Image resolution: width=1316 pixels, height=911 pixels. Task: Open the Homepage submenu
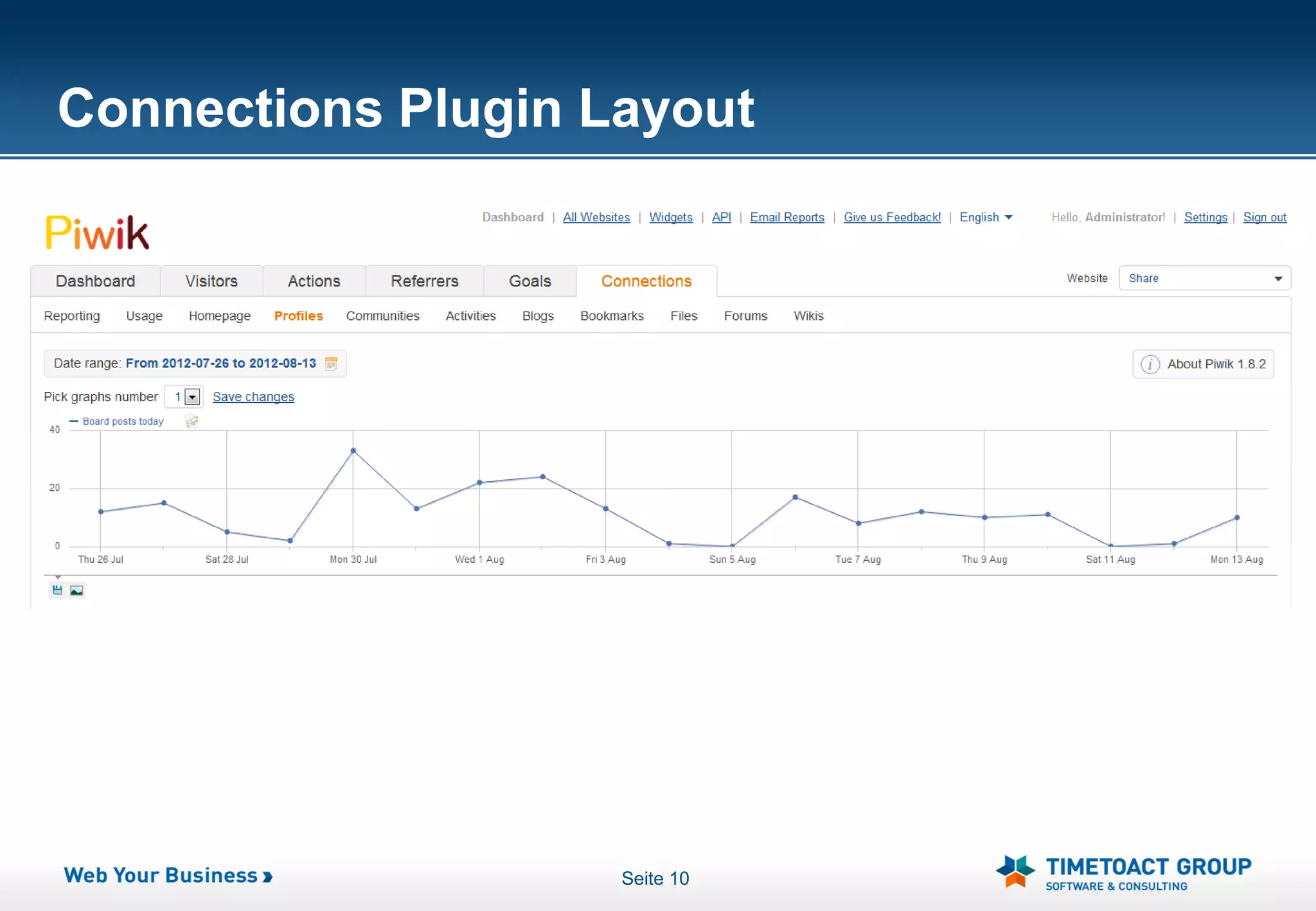coord(220,316)
